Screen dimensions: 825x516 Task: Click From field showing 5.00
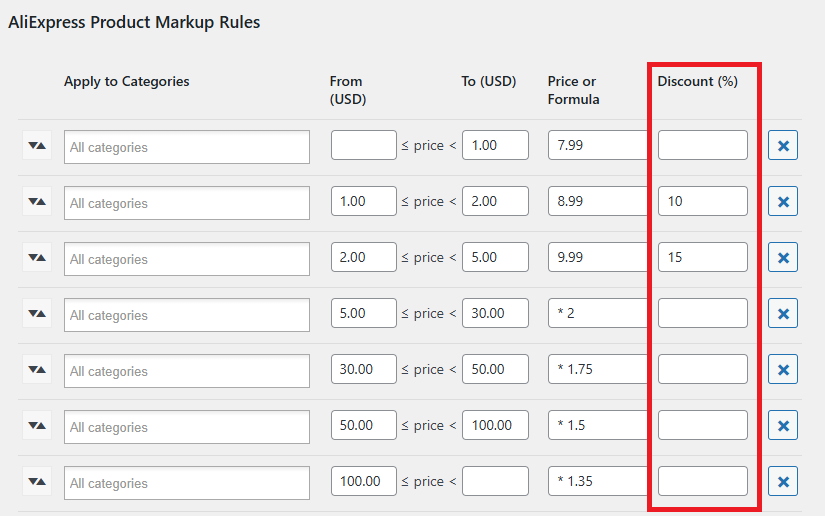click(364, 313)
